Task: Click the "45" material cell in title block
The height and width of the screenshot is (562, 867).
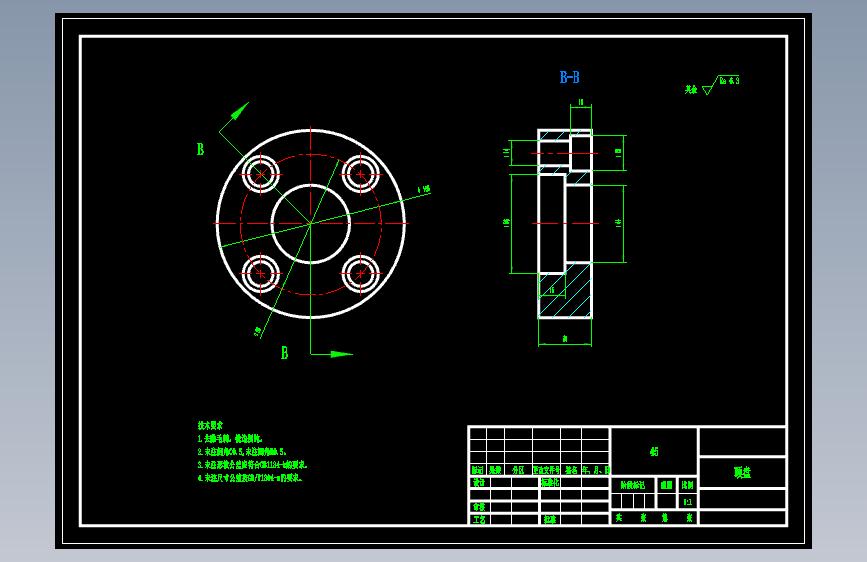Action: (x=654, y=451)
